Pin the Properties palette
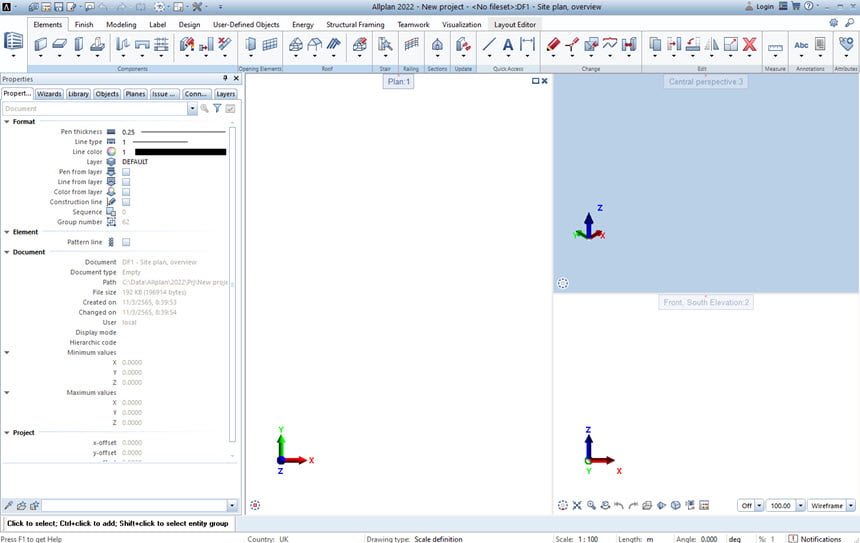 coord(225,78)
